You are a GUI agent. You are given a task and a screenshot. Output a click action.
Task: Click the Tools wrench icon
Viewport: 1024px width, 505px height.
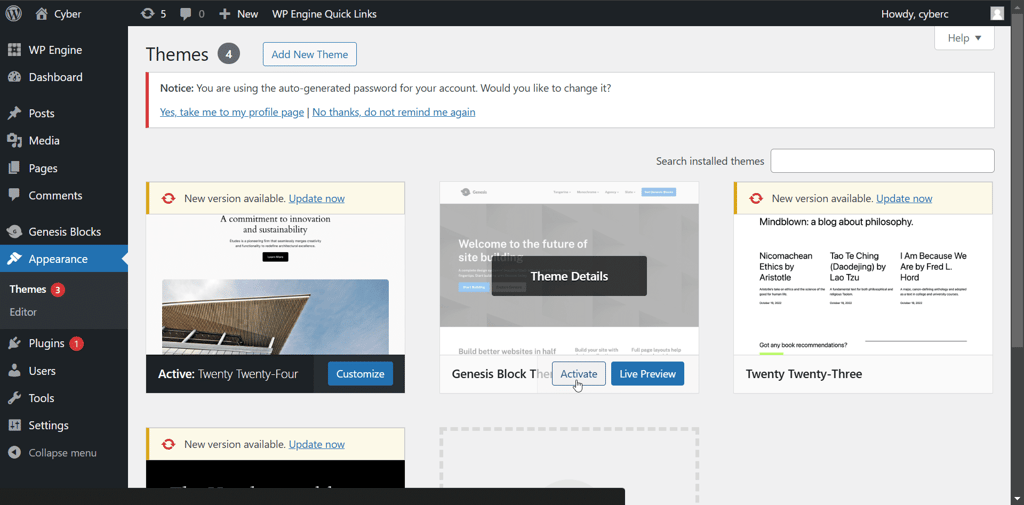[14, 398]
